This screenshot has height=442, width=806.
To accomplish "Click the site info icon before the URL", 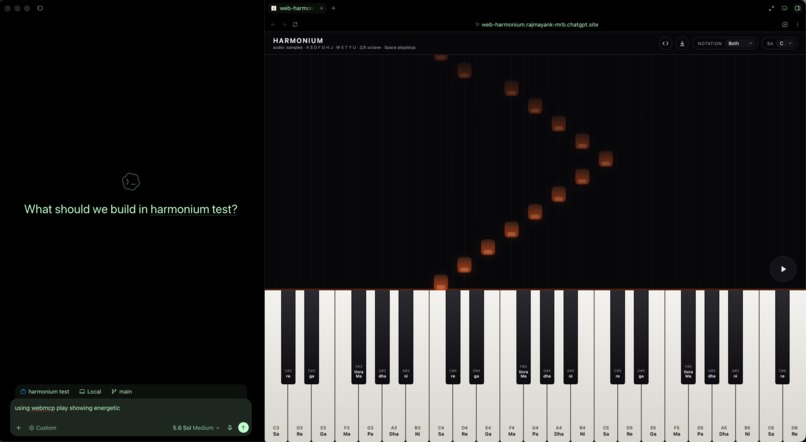I will (477, 24).
